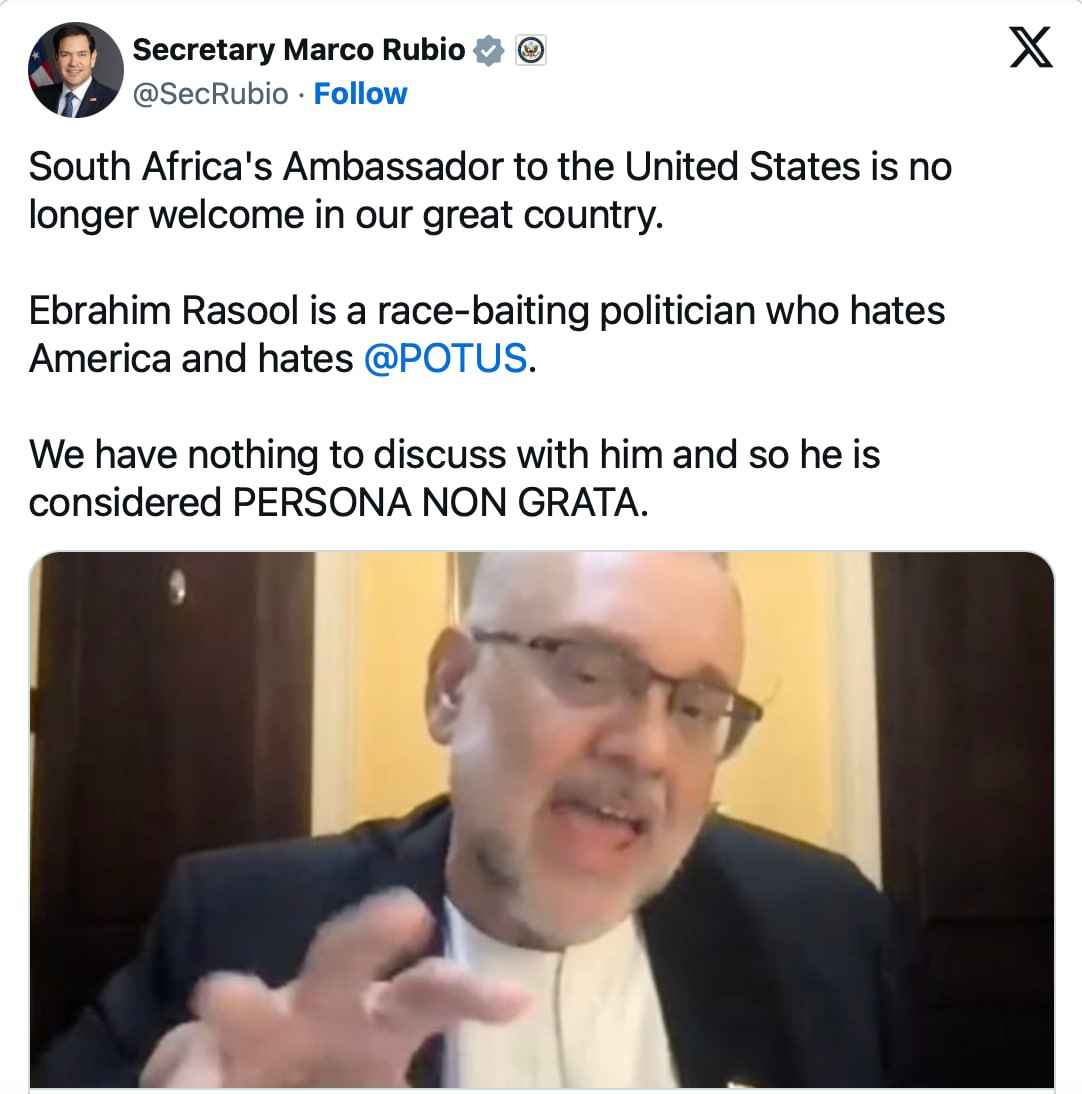This screenshot has width=1082, height=1094.
Task: Play the embedded video of the ambassador
Action: coord(541,819)
